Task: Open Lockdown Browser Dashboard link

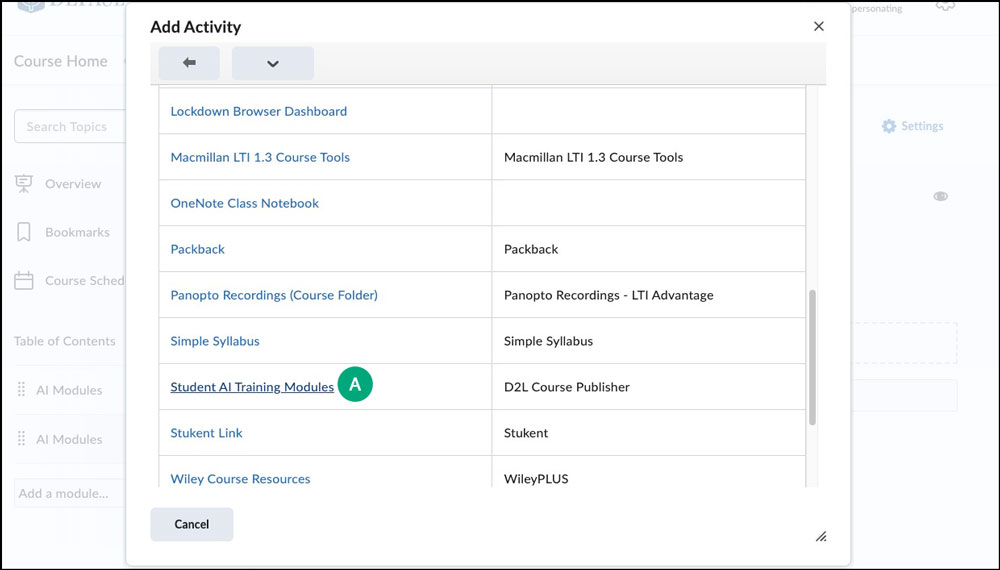Action: (x=258, y=111)
